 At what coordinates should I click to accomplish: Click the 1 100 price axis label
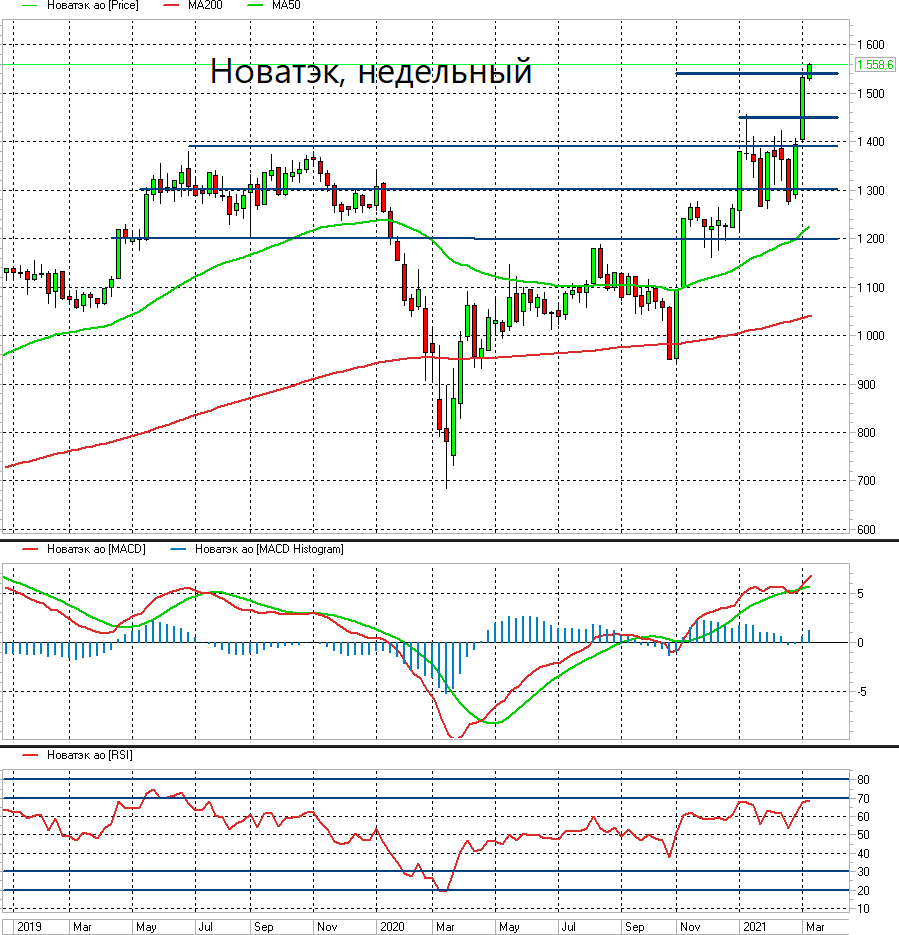tap(871, 287)
